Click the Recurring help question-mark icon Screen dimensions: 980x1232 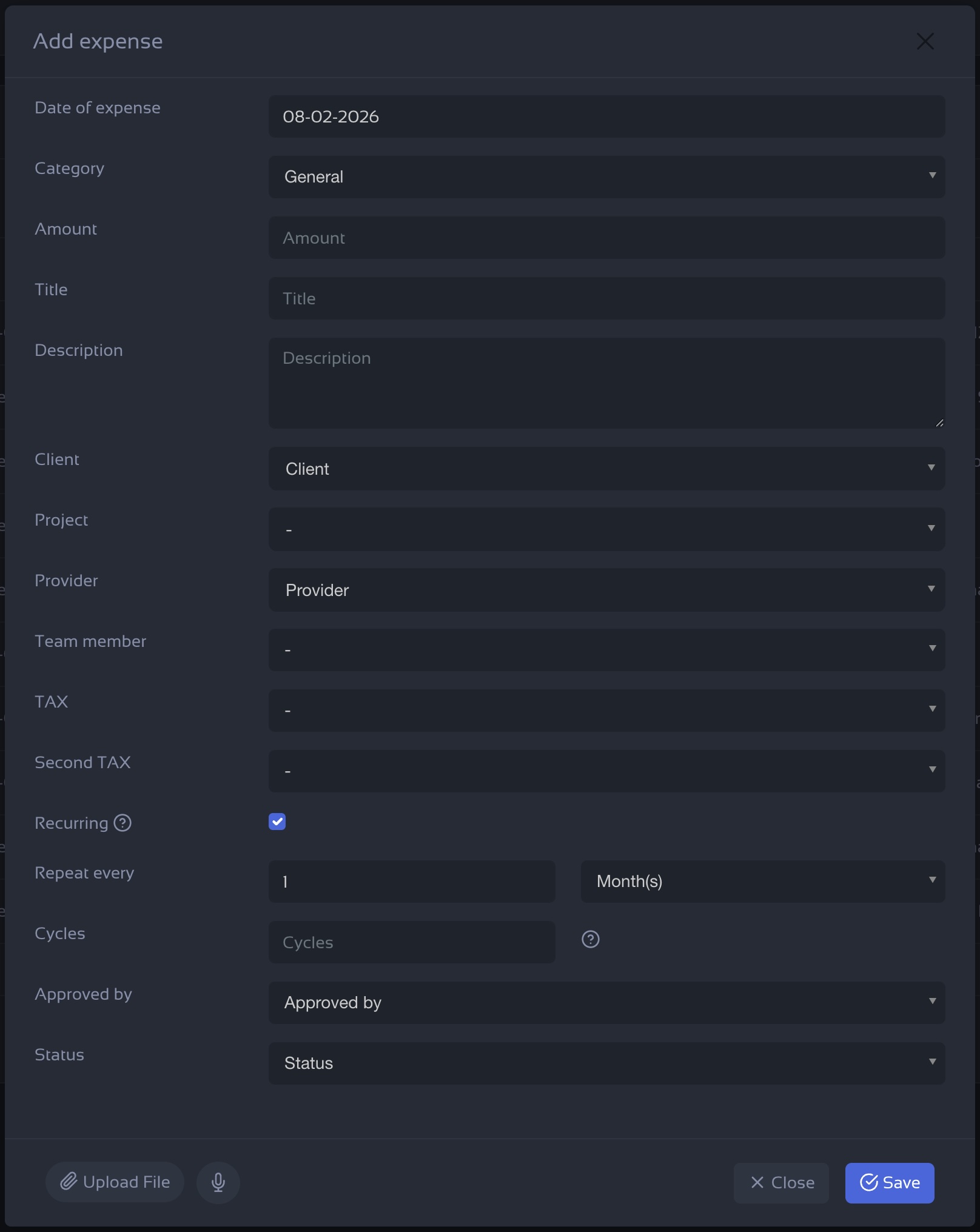point(122,823)
